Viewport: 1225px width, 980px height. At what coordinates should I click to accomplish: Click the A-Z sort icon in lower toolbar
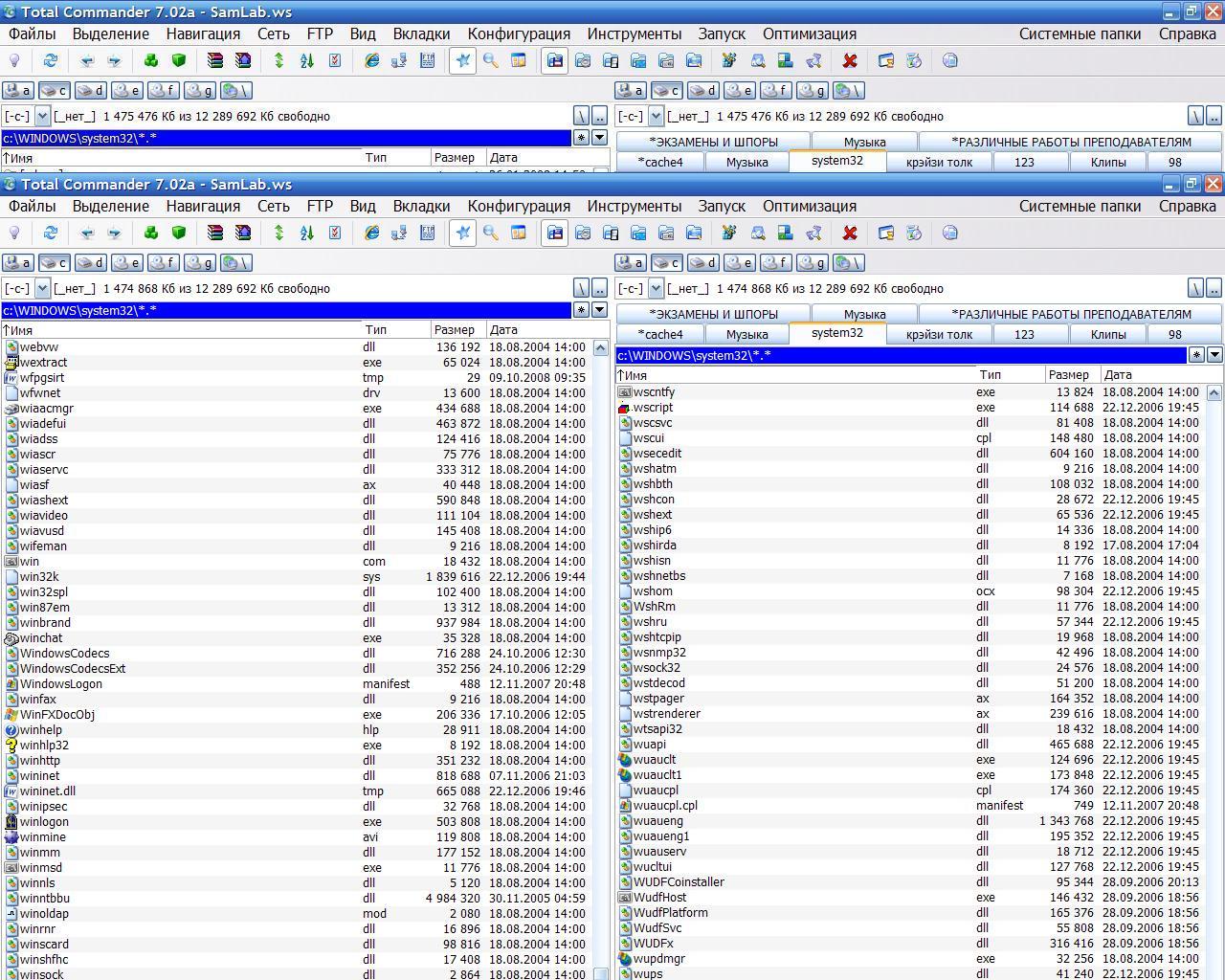[x=306, y=233]
